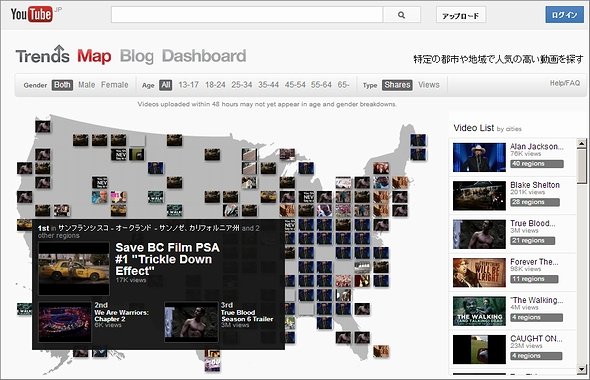Click 201K views under Blake Shelton
Viewport: 590px width, 380px height.
[528, 192]
